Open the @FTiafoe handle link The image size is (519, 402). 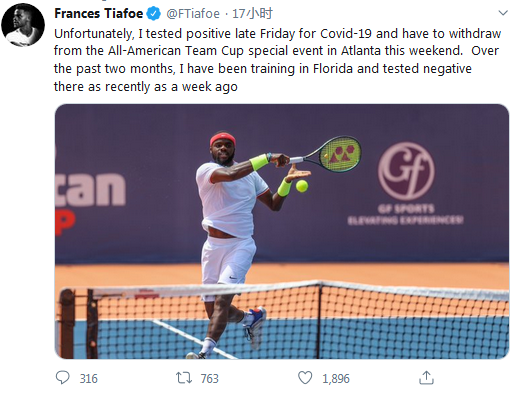coord(193,14)
